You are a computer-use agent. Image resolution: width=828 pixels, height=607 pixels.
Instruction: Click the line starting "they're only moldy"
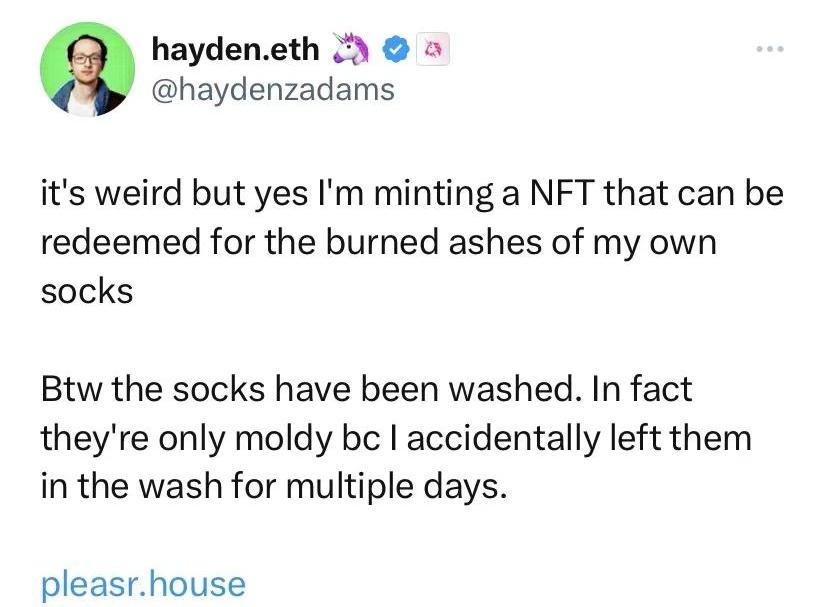coord(395,438)
